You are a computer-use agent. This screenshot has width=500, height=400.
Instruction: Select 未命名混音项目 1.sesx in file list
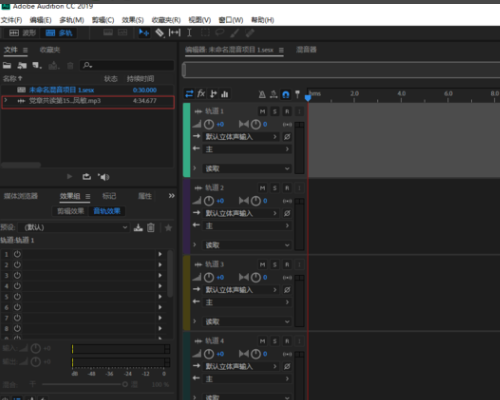click(x=62, y=90)
